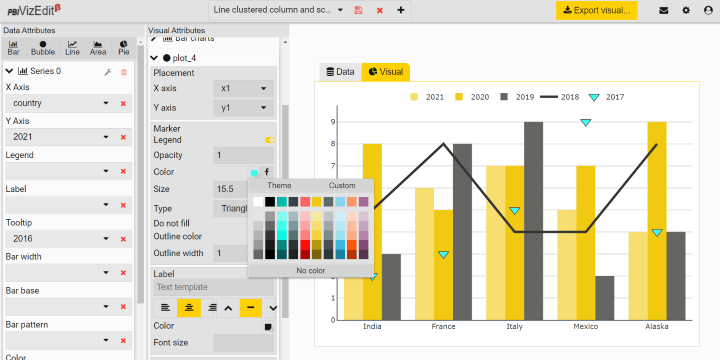
Task: Clear the Tooltip 2016 field
Action: (x=123, y=239)
